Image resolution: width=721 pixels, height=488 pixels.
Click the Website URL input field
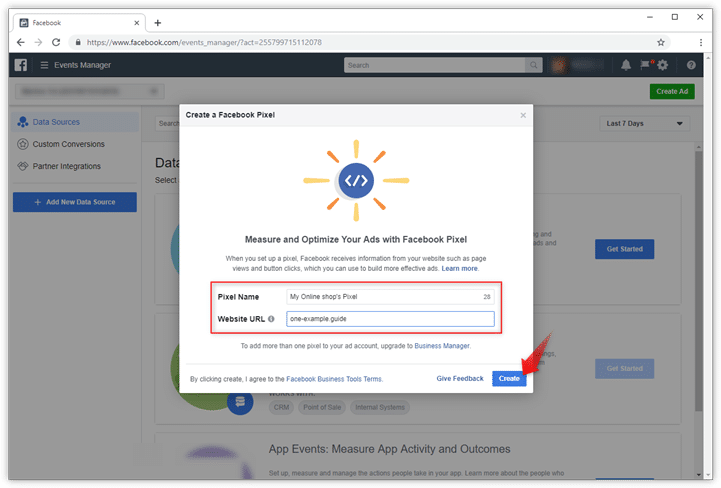tap(390, 319)
